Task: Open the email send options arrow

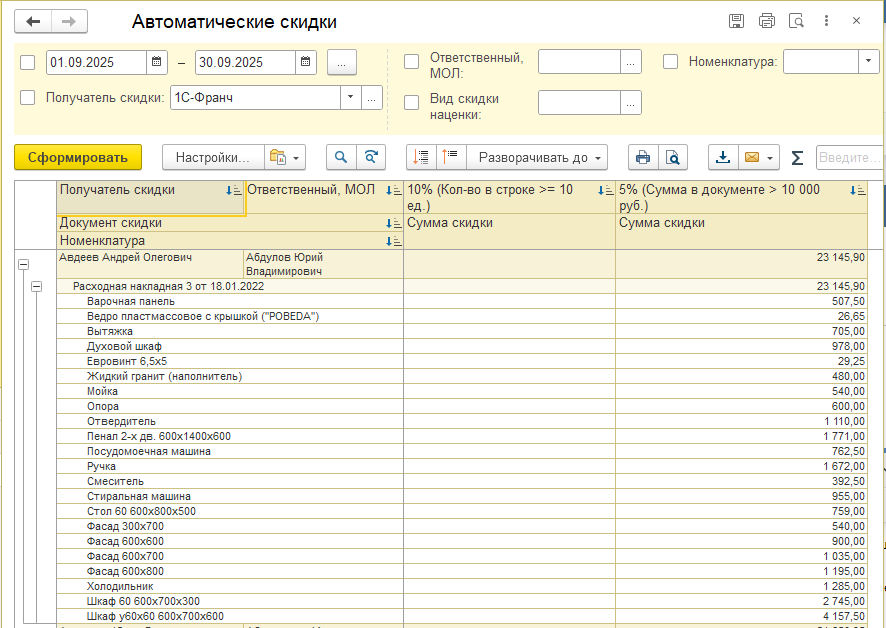Action: 771,158
